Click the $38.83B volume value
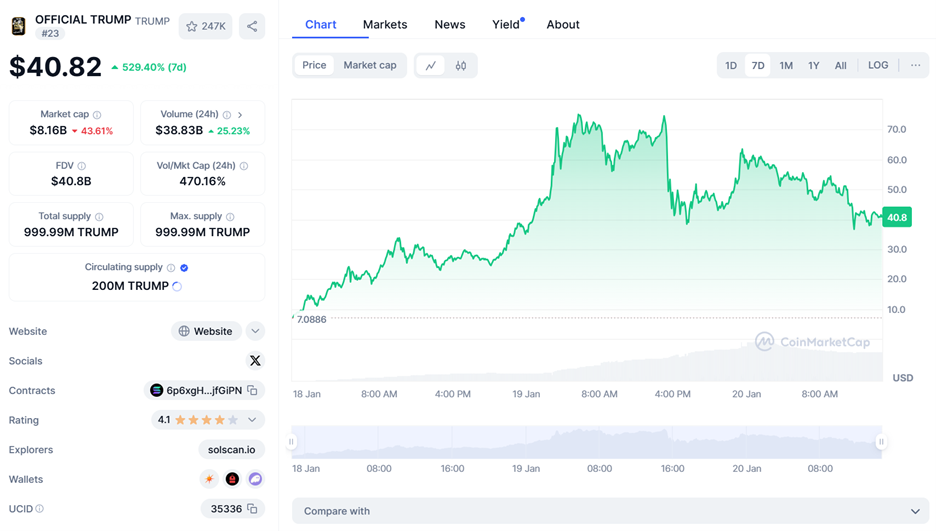This screenshot has height=531, width=936. (x=179, y=130)
